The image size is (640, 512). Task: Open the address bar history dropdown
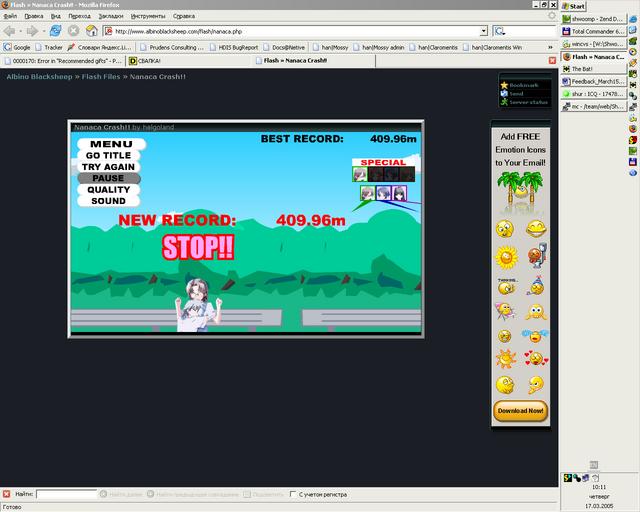pyautogui.click(x=484, y=31)
